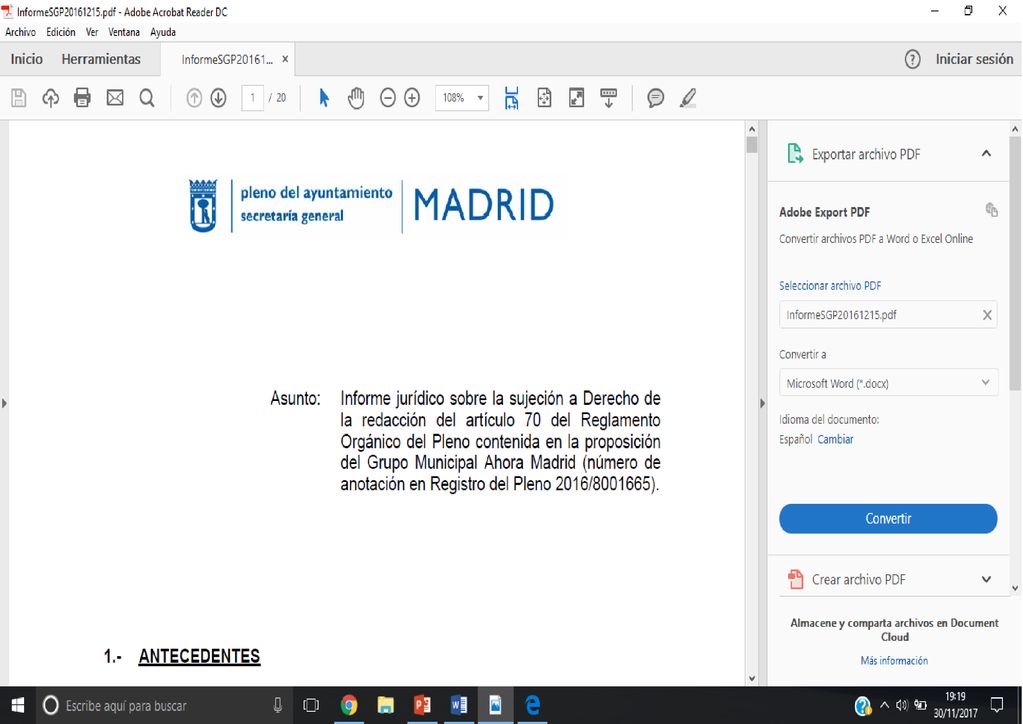This screenshot has height=724, width=1023.
Task: Open the Ventana menu
Action: click(124, 32)
